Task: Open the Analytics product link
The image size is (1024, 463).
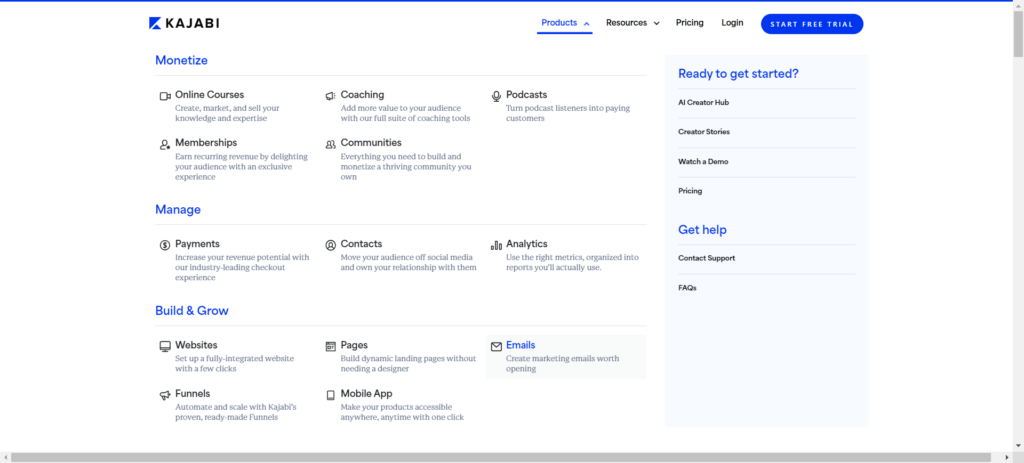Action: (526, 244)
